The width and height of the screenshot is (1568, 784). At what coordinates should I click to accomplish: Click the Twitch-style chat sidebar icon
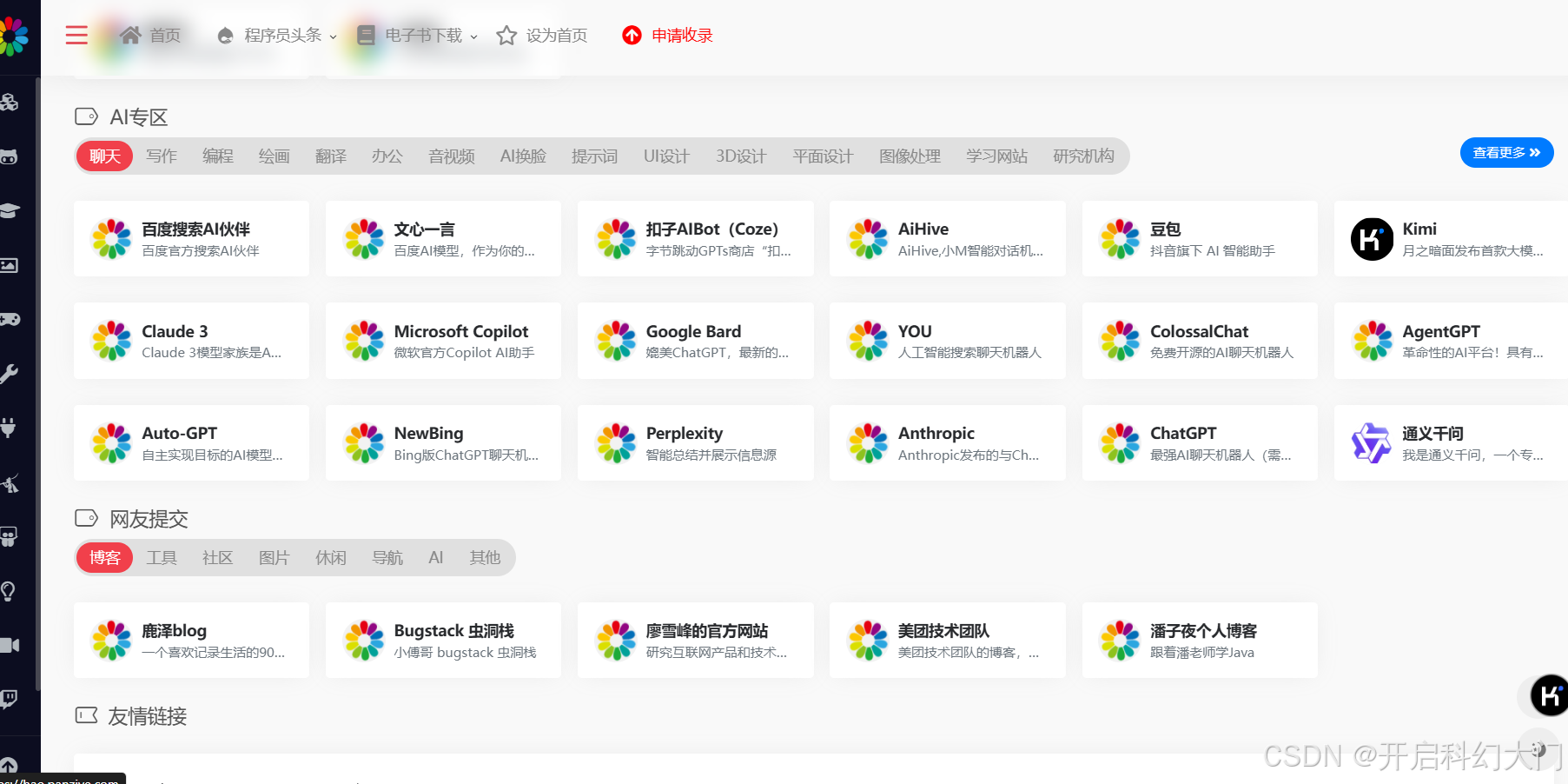(x=9, y=699)
